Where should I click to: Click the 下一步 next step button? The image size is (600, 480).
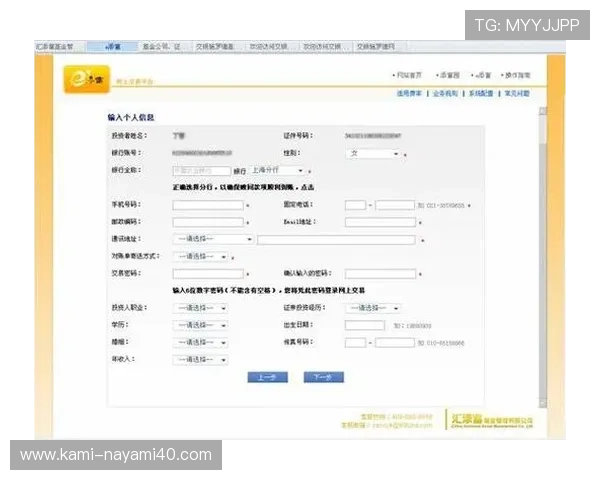pyautogui.click(x=324, y=377)
